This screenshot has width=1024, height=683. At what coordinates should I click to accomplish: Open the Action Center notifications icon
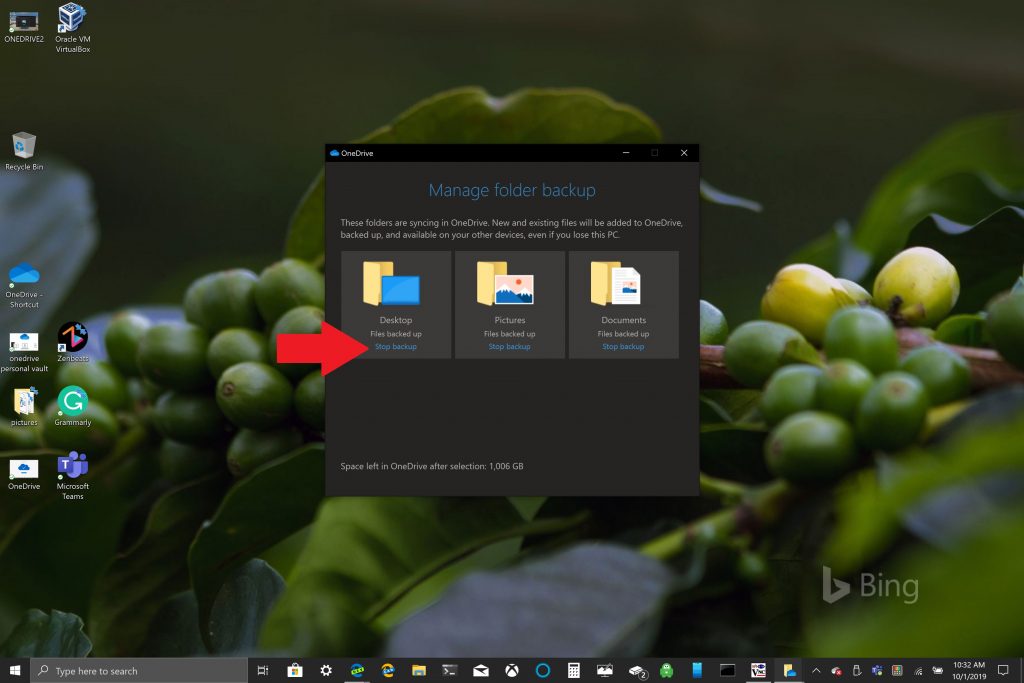tap(1003, 671)
